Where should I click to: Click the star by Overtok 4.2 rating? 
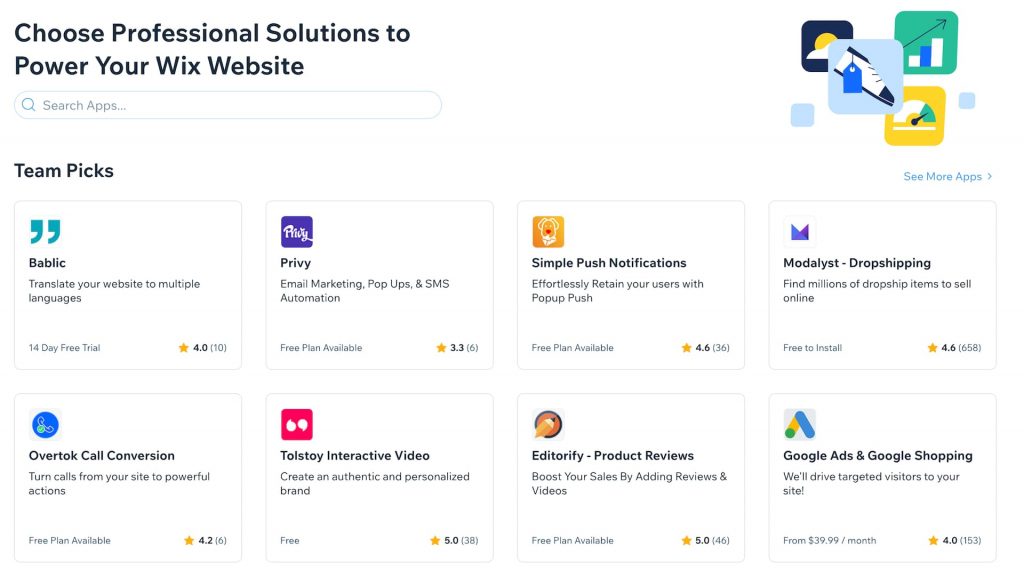[189, 540]
